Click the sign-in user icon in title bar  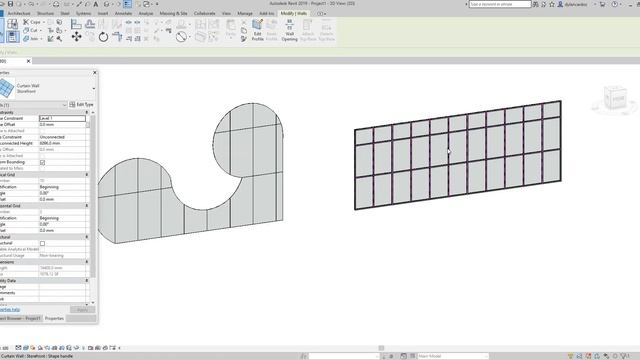click(x=560, y=4)
